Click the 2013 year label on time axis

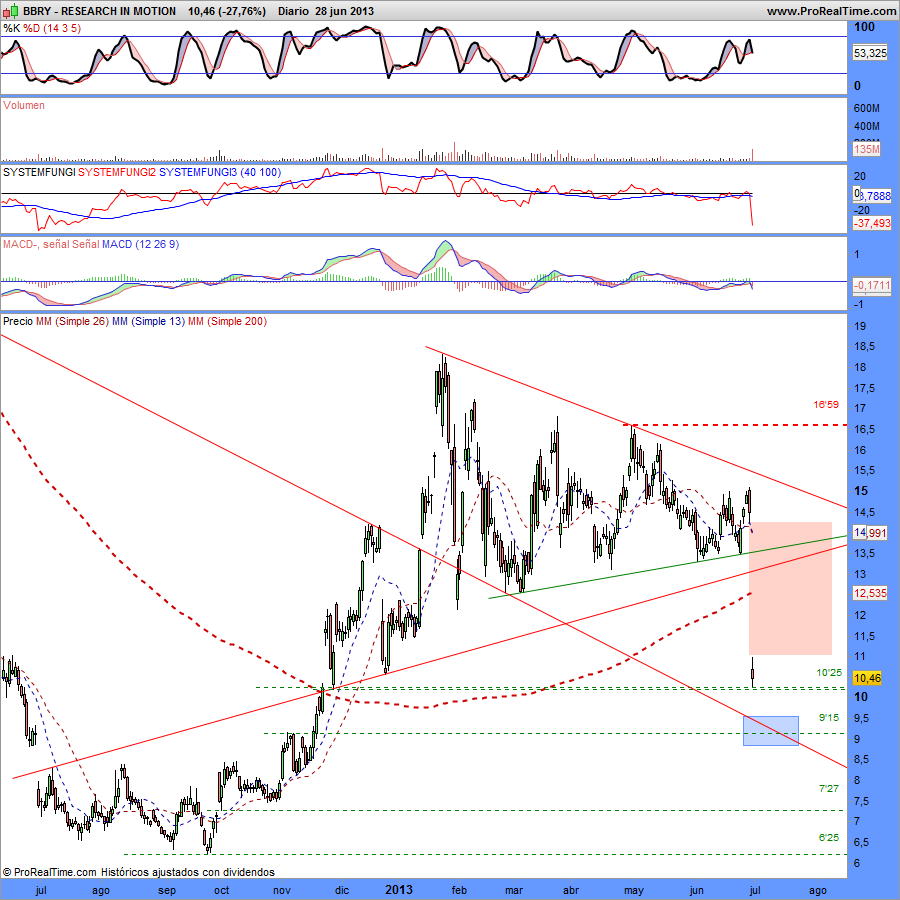[x=399, y=890]
